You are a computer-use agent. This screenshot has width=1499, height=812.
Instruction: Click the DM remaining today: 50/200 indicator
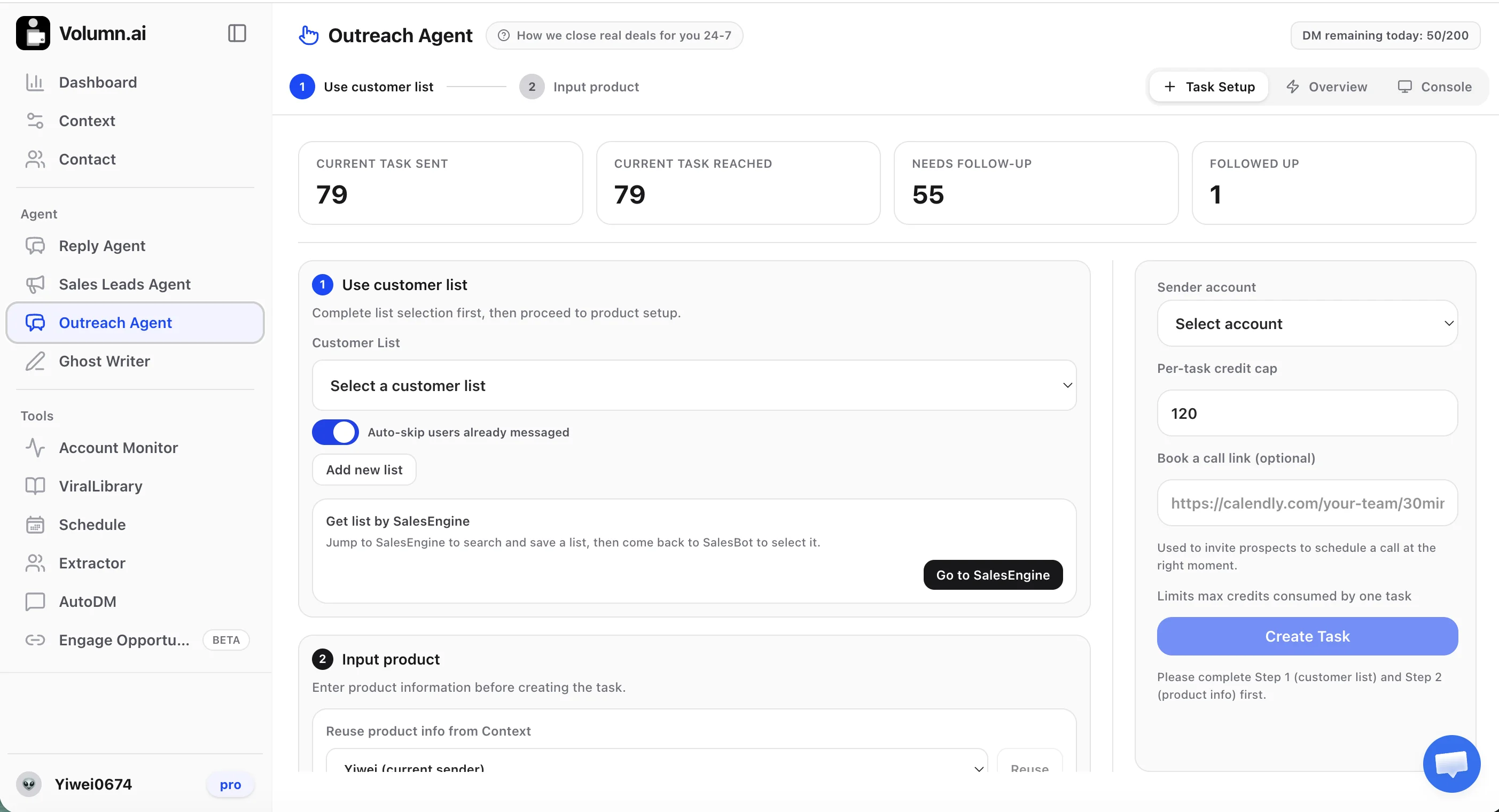coord(1385,35)
